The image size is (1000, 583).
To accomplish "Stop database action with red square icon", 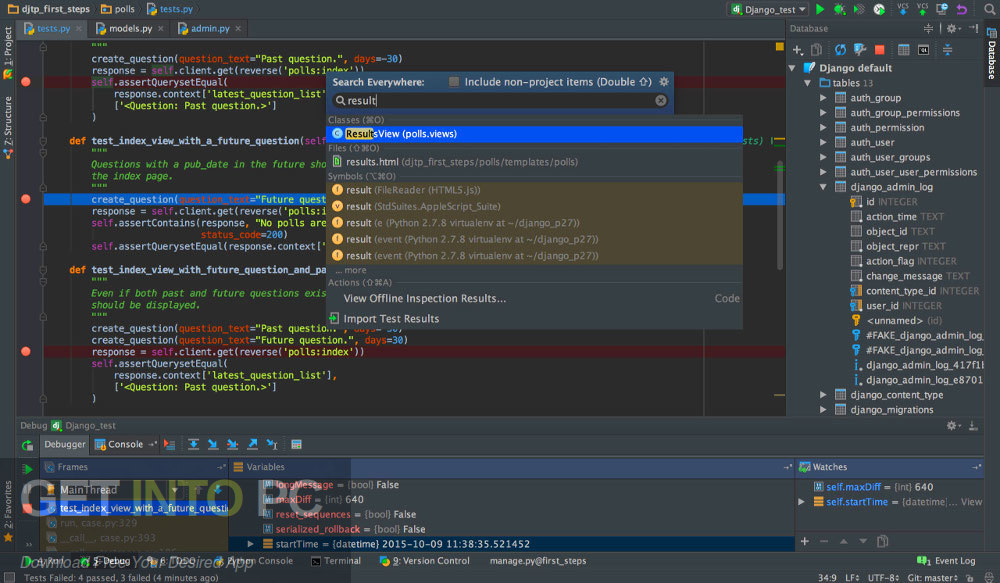I will pos(879,50).
